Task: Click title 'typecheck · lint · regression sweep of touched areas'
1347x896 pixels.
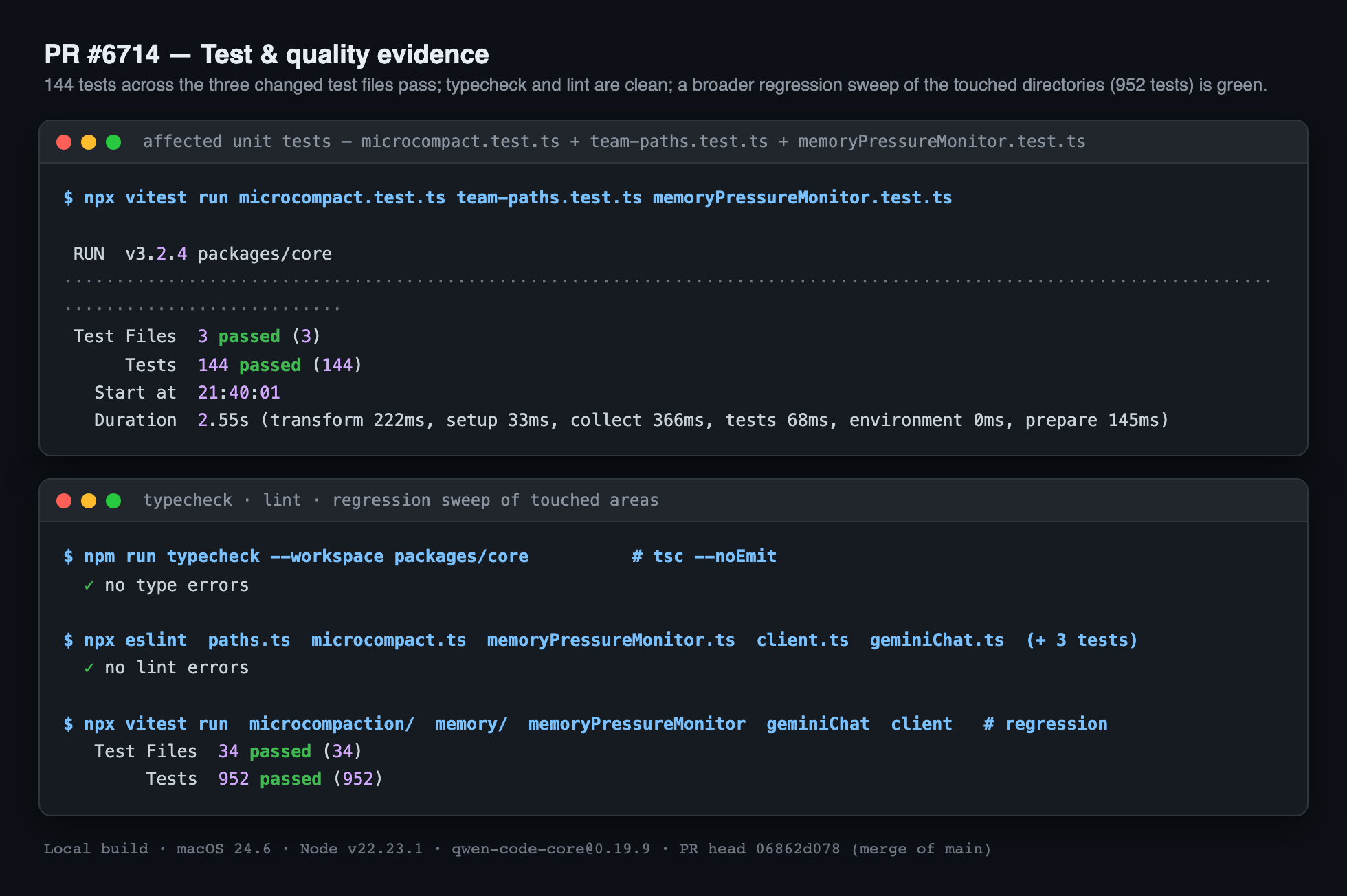Action: [x=401, y=500]
